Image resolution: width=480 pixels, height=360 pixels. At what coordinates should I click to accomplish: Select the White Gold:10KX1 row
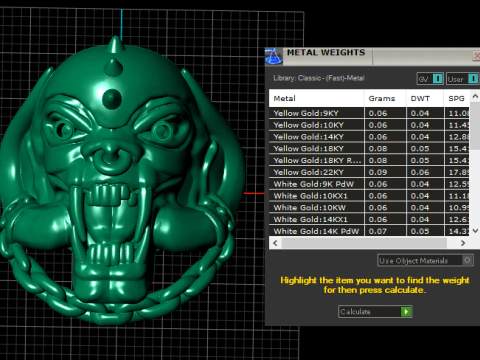click(369, 196)
